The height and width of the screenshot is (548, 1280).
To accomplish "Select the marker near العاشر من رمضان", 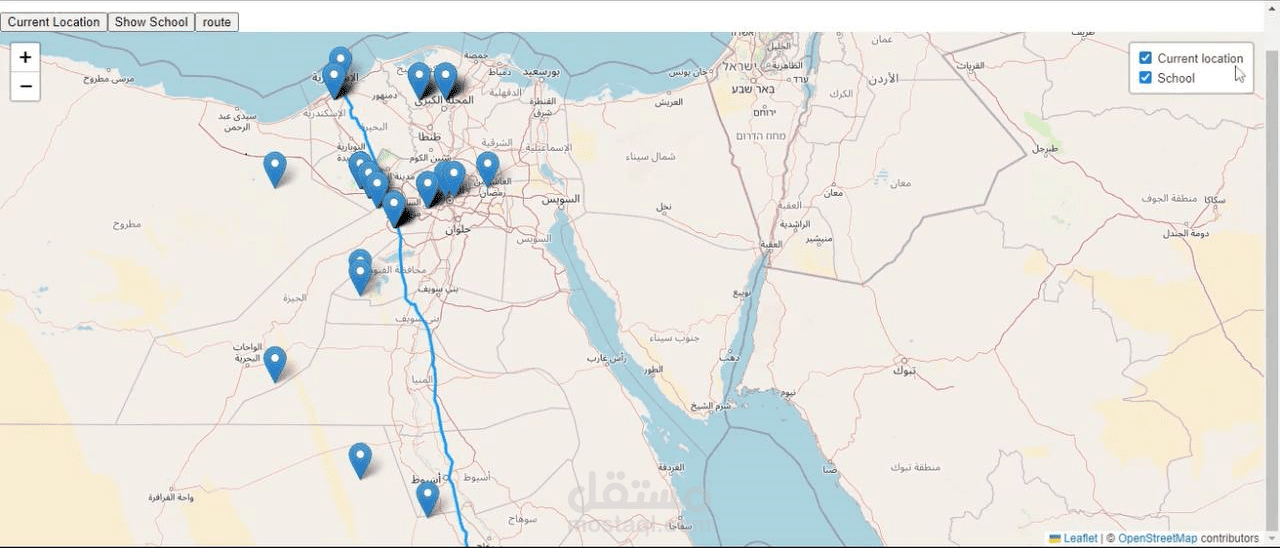I will pos(487,169).
